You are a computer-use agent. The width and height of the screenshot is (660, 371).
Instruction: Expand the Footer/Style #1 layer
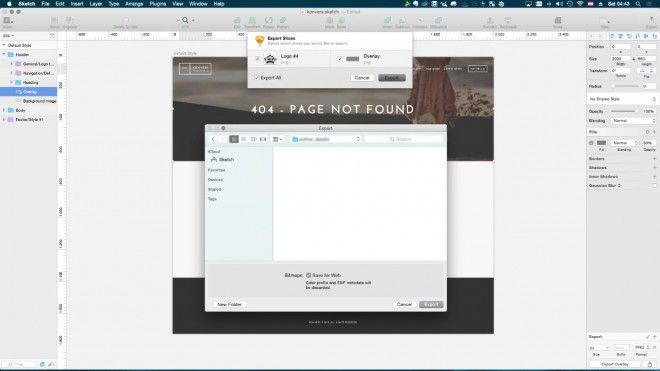pyautogui.click(x=4, y=120)
